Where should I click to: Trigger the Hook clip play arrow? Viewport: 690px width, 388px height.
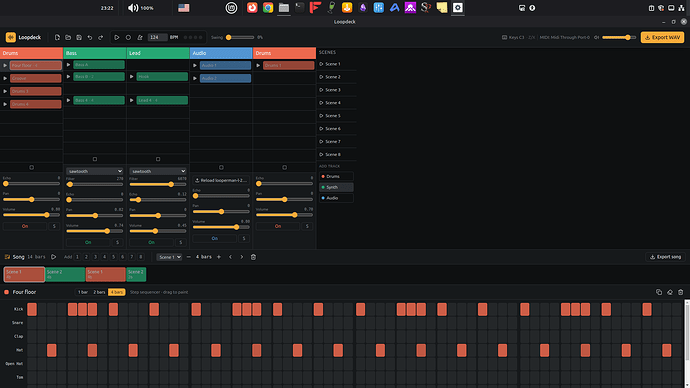pos(132,77)
